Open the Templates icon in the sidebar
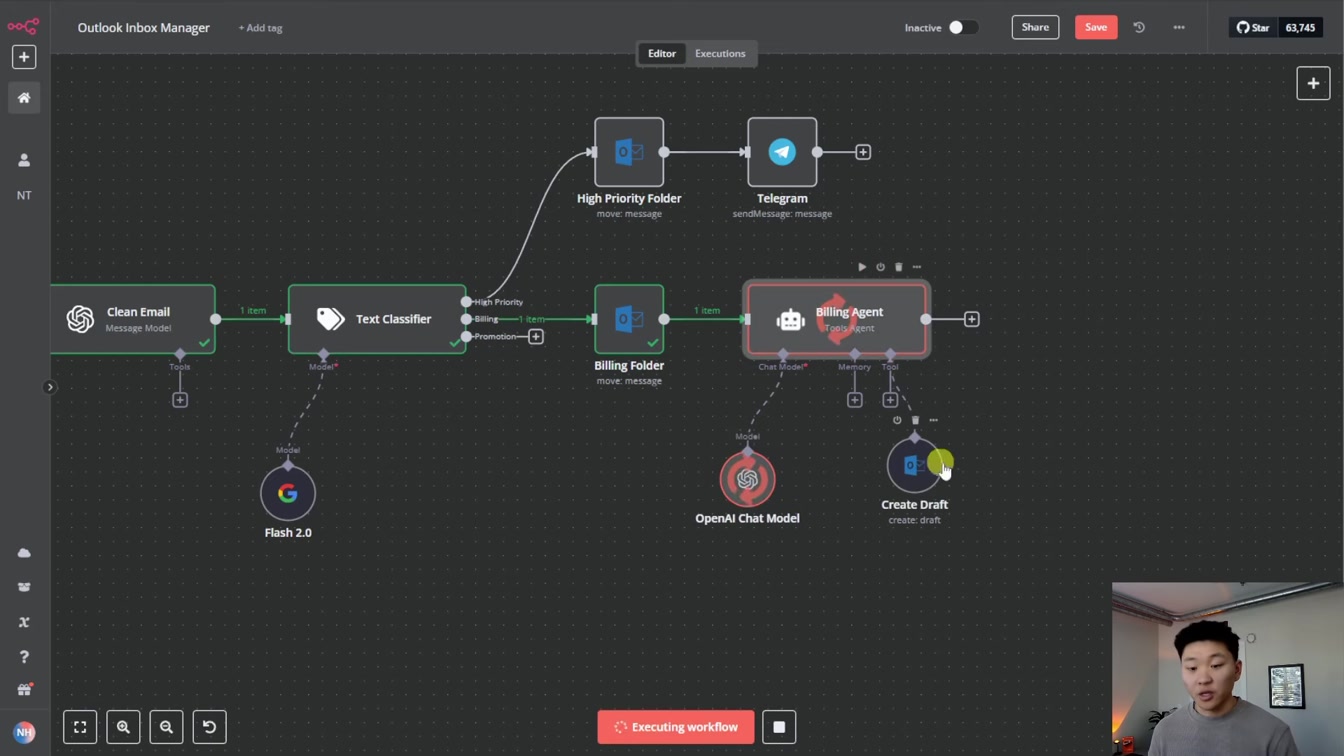Viewport: 1344px width, 756px height. click(24, 587)
